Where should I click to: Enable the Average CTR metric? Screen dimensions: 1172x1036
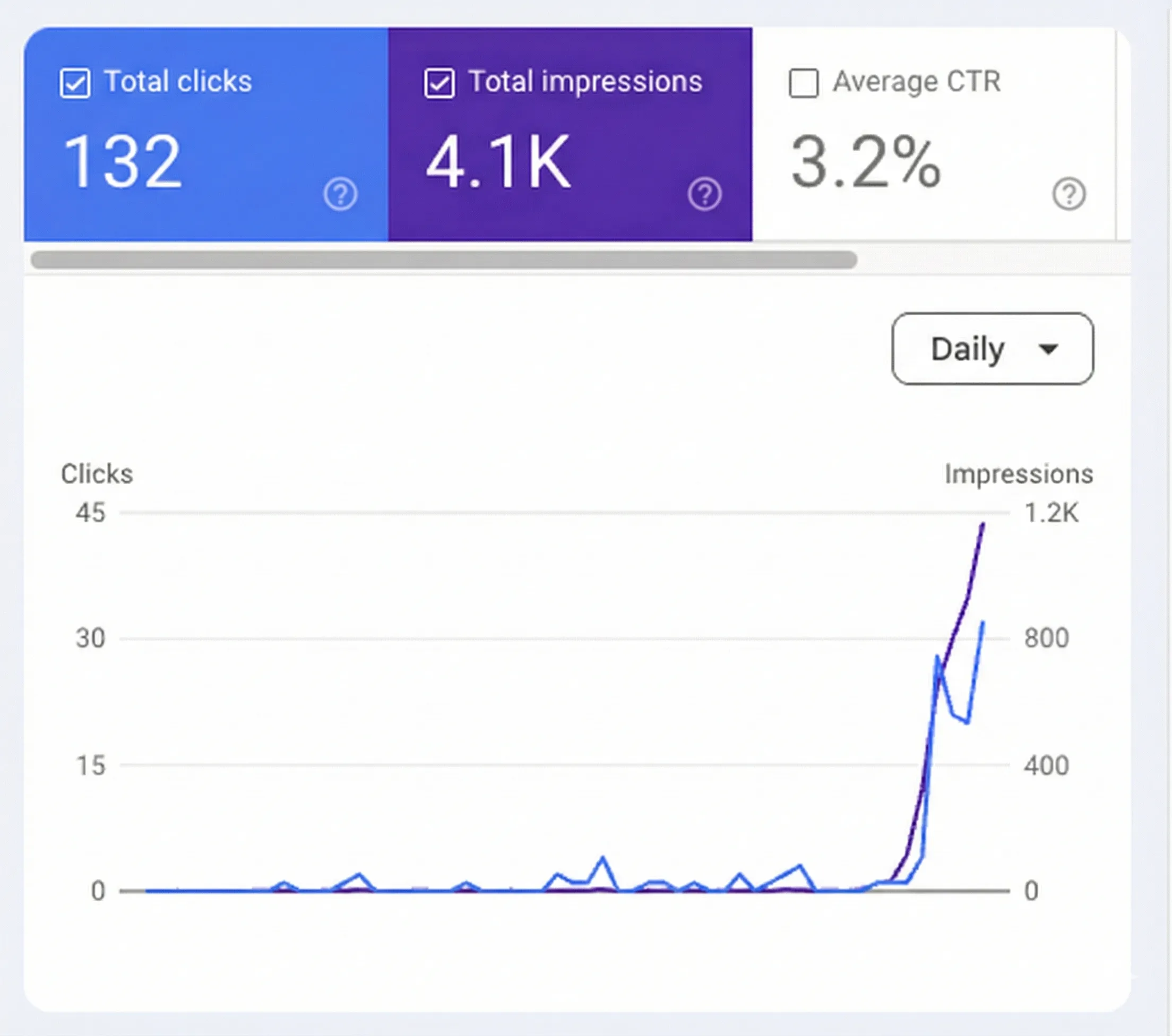[803, 83]
